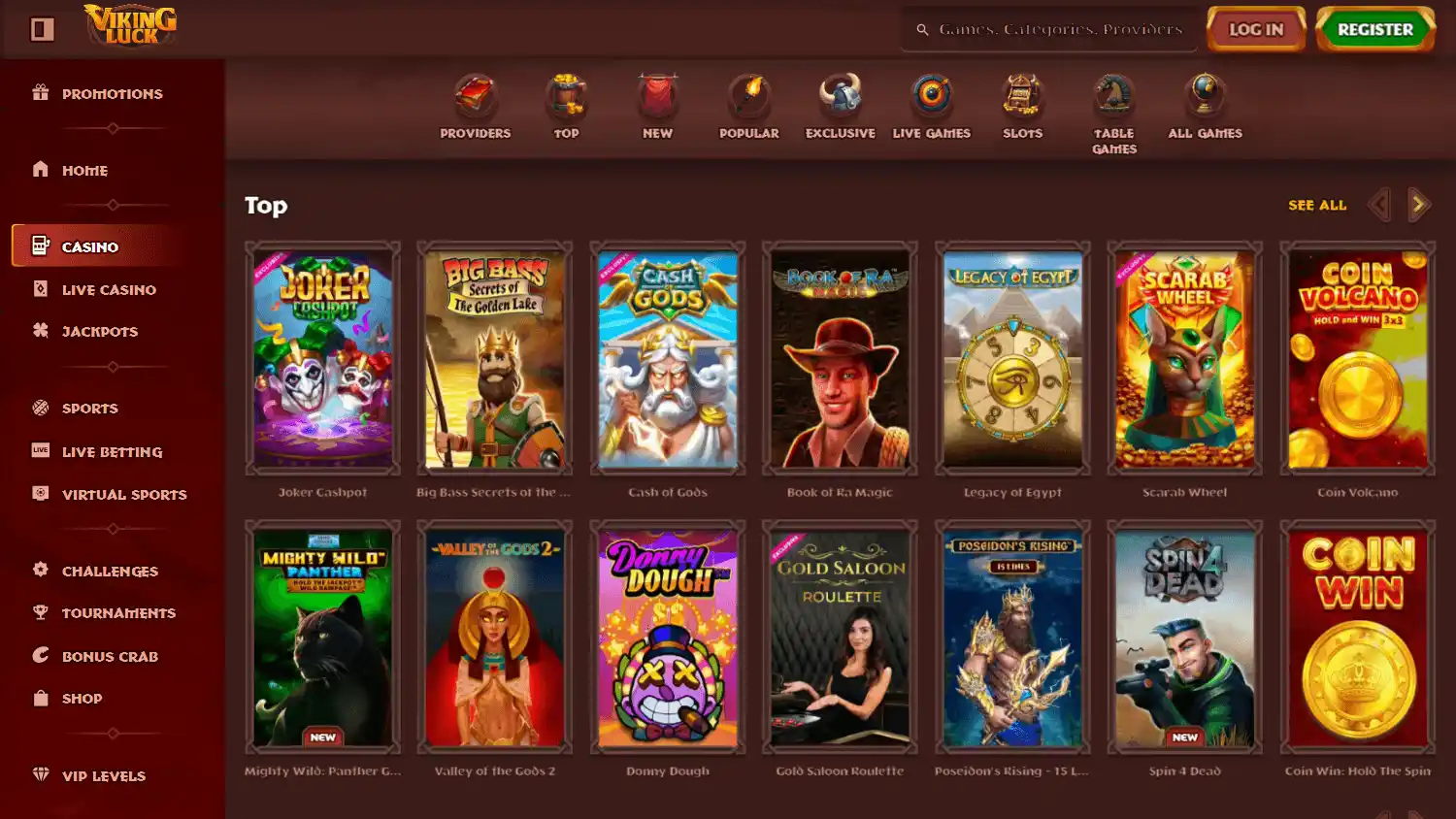Toggle the sidebar collapse icon
The width and height of the screenshot is (1456, 819).
point(42,29)
